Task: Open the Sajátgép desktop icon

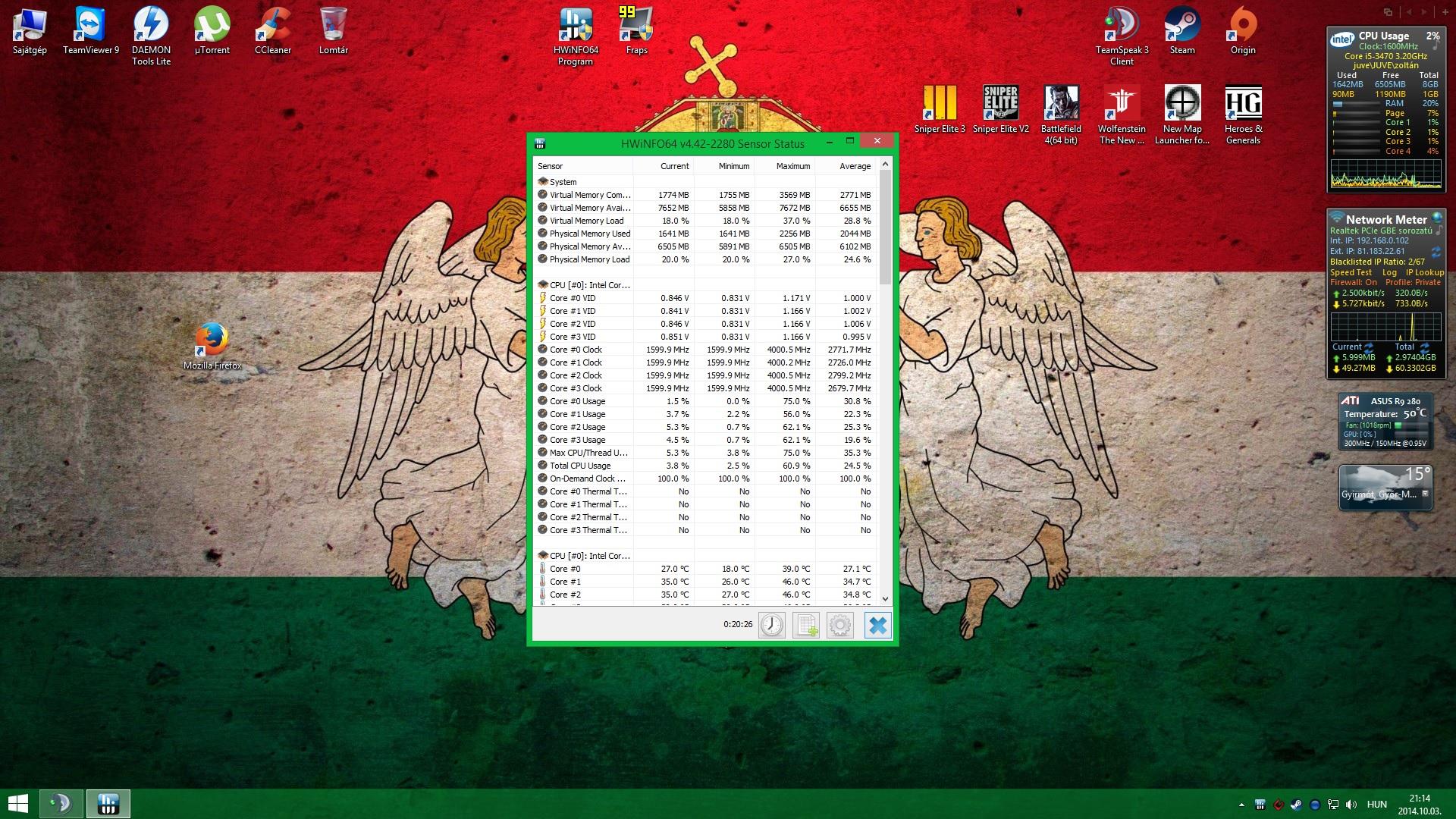Action: [30, 31]
